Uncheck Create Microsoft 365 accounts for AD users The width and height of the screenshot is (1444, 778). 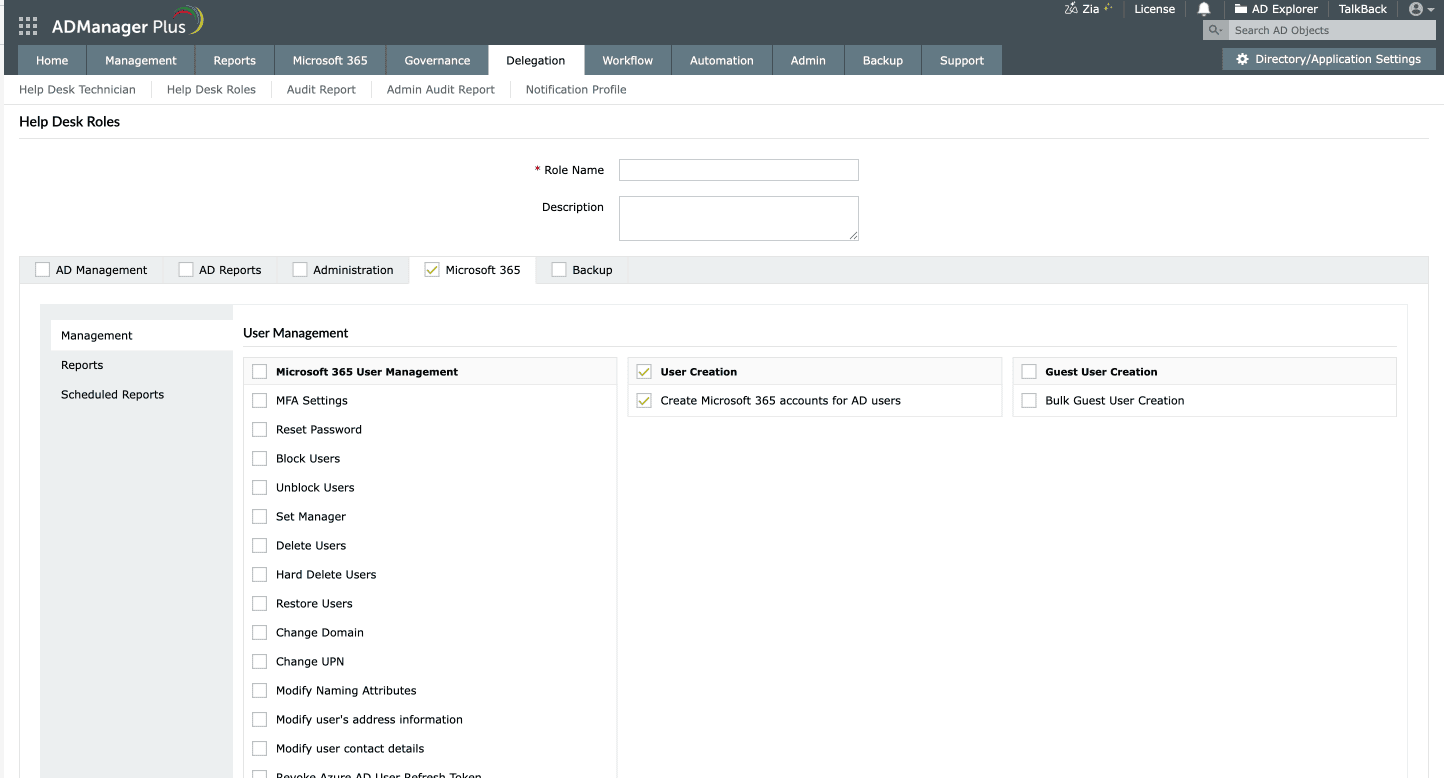pyautogui.click(x=644, y=400)
